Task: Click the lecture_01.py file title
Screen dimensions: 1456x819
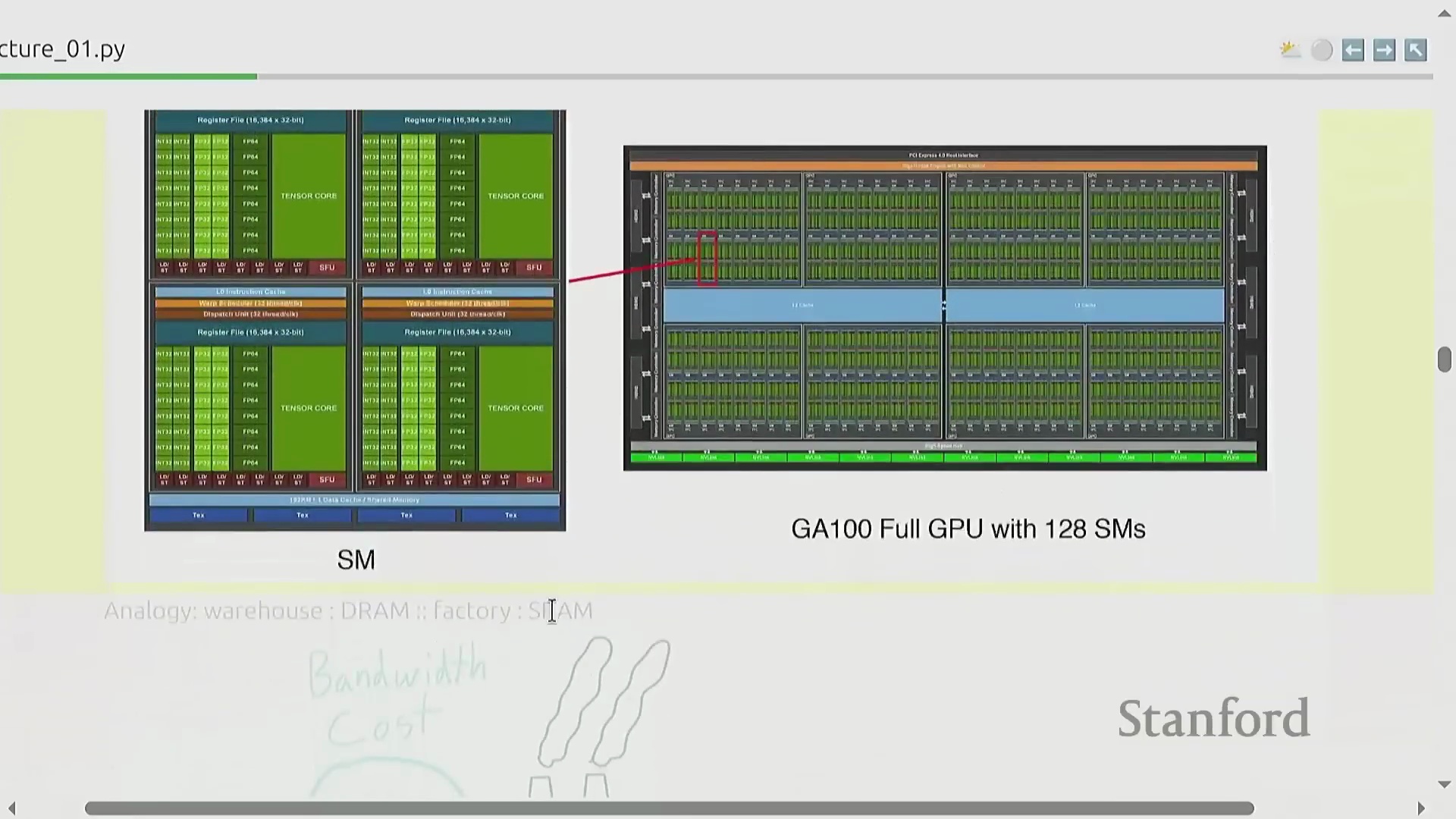Action: [62, 49]
